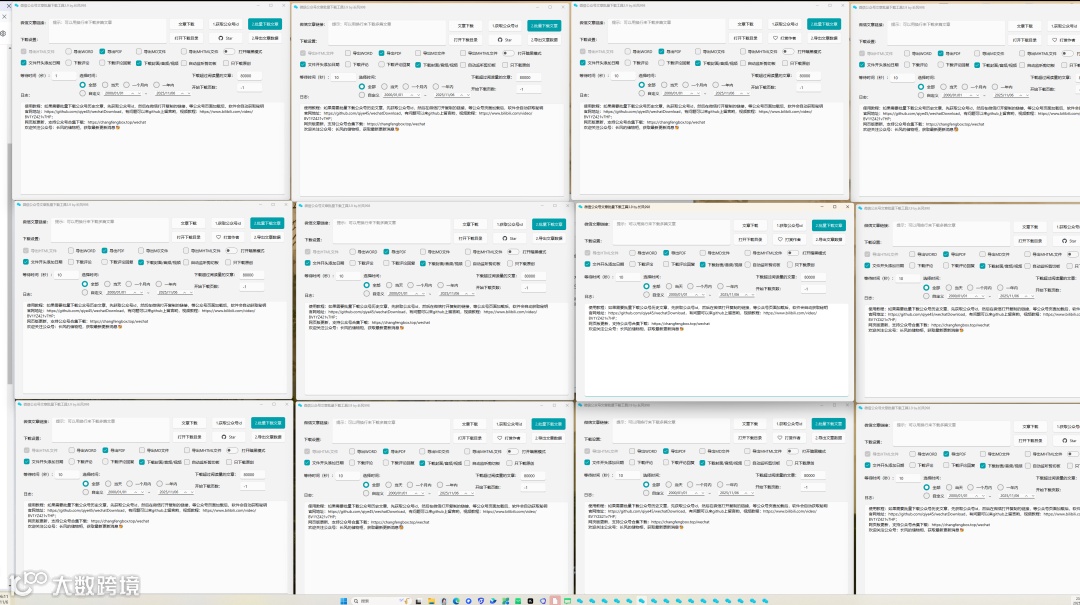
Task: Open changfengbox.top link in middle-row third window log
Action: click(680, 322)
